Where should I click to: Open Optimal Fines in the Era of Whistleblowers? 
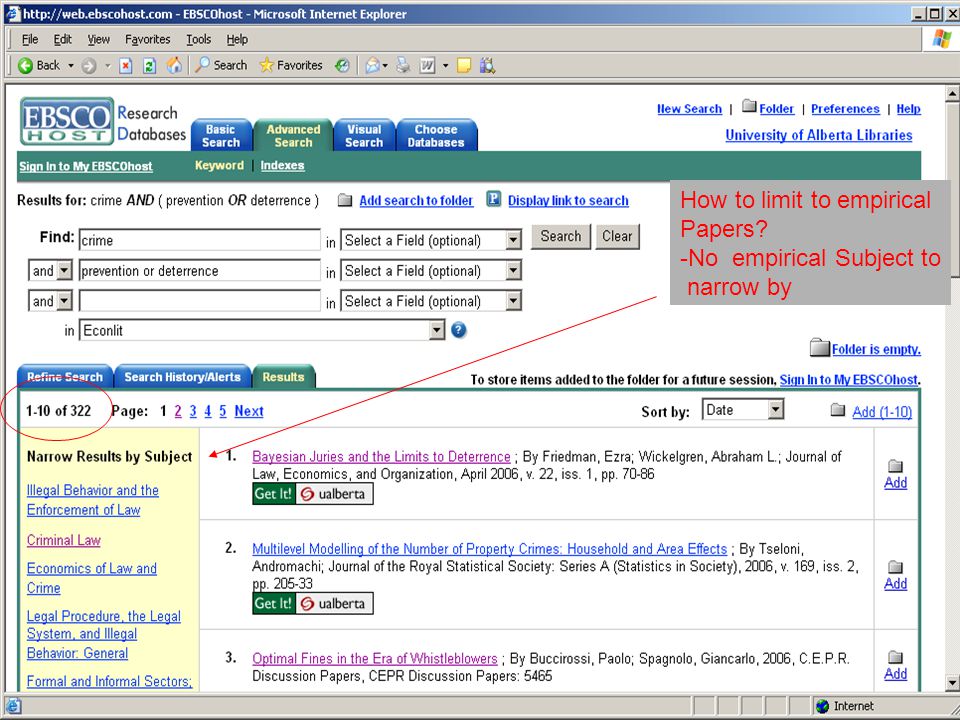(x=375, y=659)
